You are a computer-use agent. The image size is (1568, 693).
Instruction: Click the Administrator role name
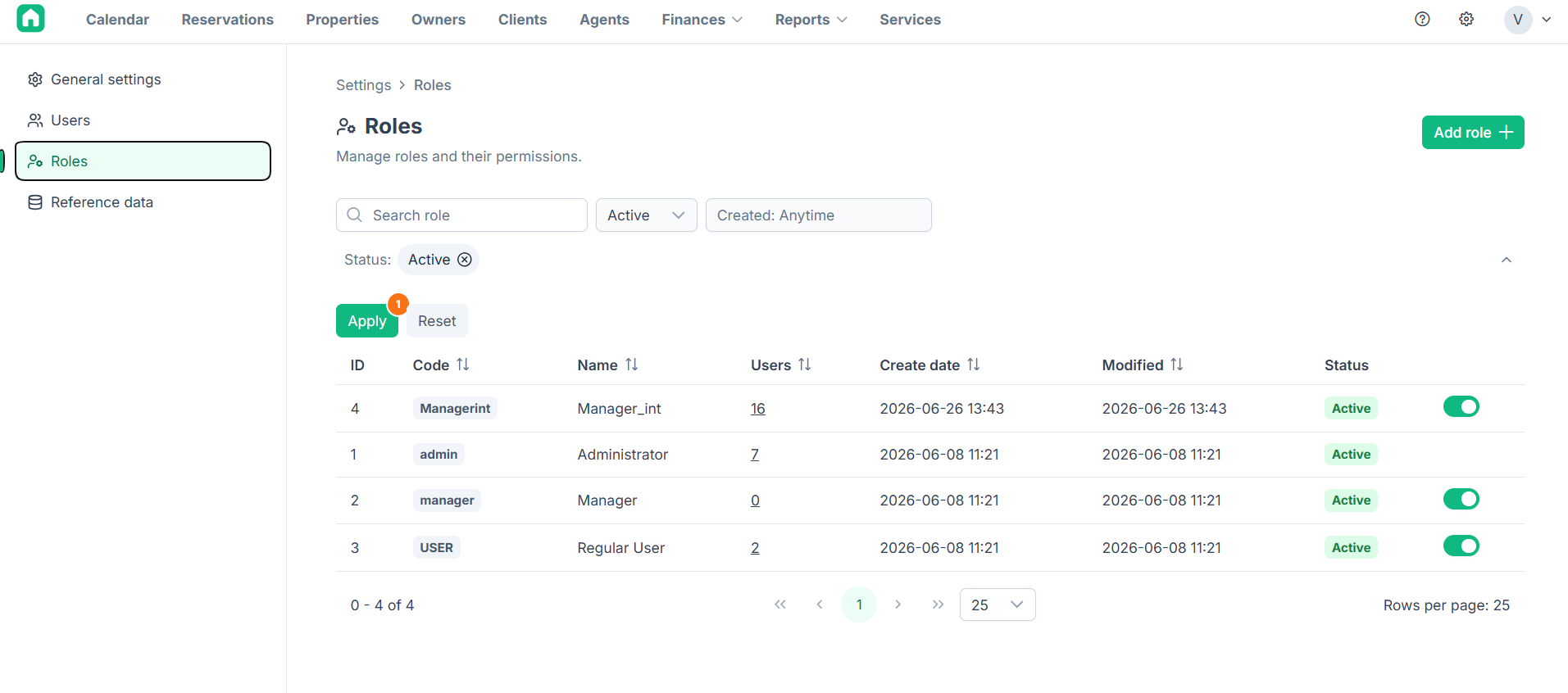click(622, 455)
